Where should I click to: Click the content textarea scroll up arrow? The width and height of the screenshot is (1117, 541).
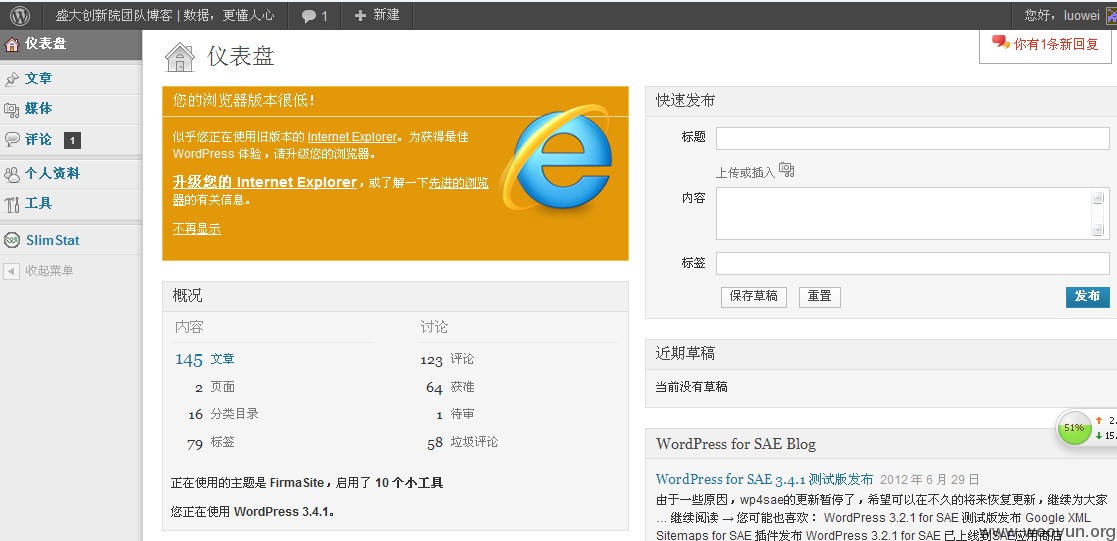(x=1098, y=197)
